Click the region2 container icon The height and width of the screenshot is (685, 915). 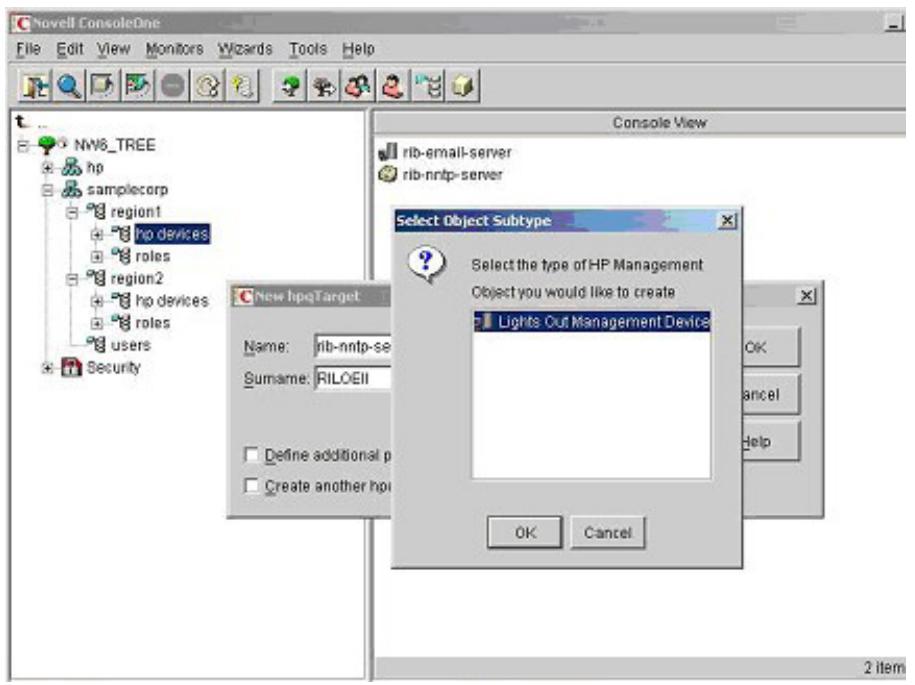click(96, 277)
